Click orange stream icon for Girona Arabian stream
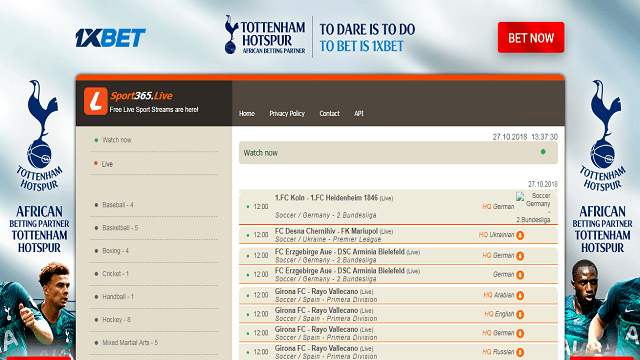The height and width of the screenshot is (360, 640). 520,295
